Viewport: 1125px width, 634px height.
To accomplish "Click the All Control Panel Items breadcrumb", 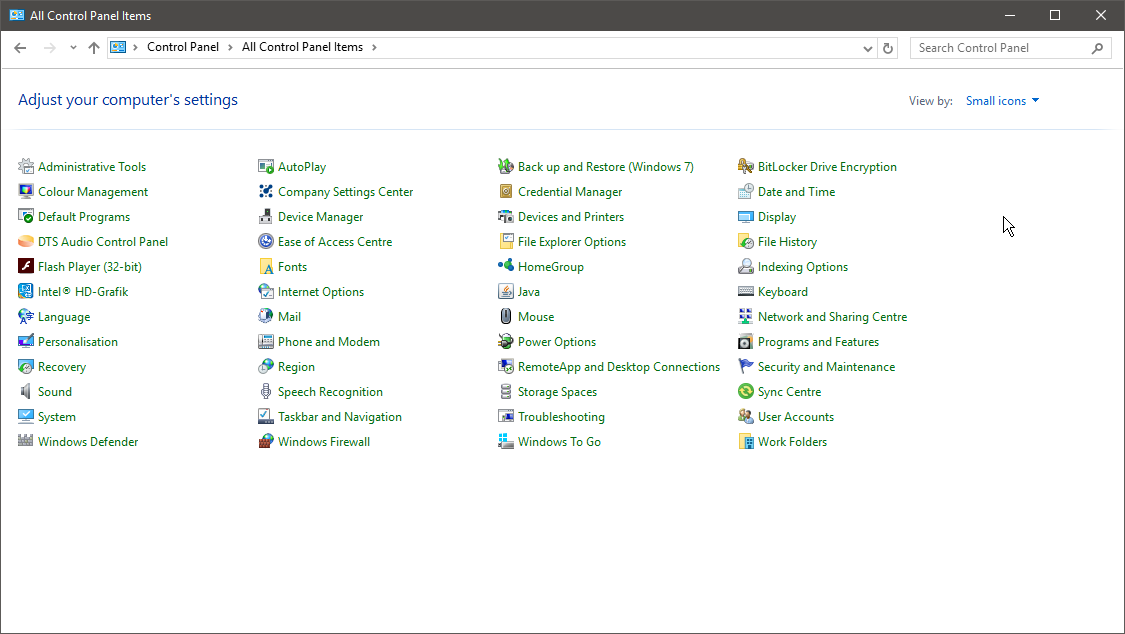I will point(302,47).
